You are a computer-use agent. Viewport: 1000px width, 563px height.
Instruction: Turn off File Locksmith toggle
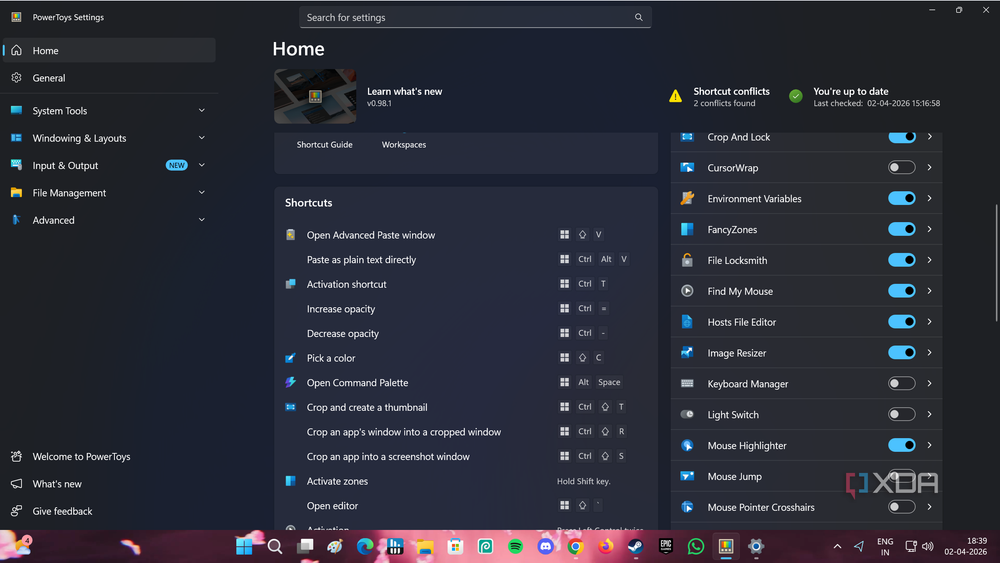pos(902,260)
